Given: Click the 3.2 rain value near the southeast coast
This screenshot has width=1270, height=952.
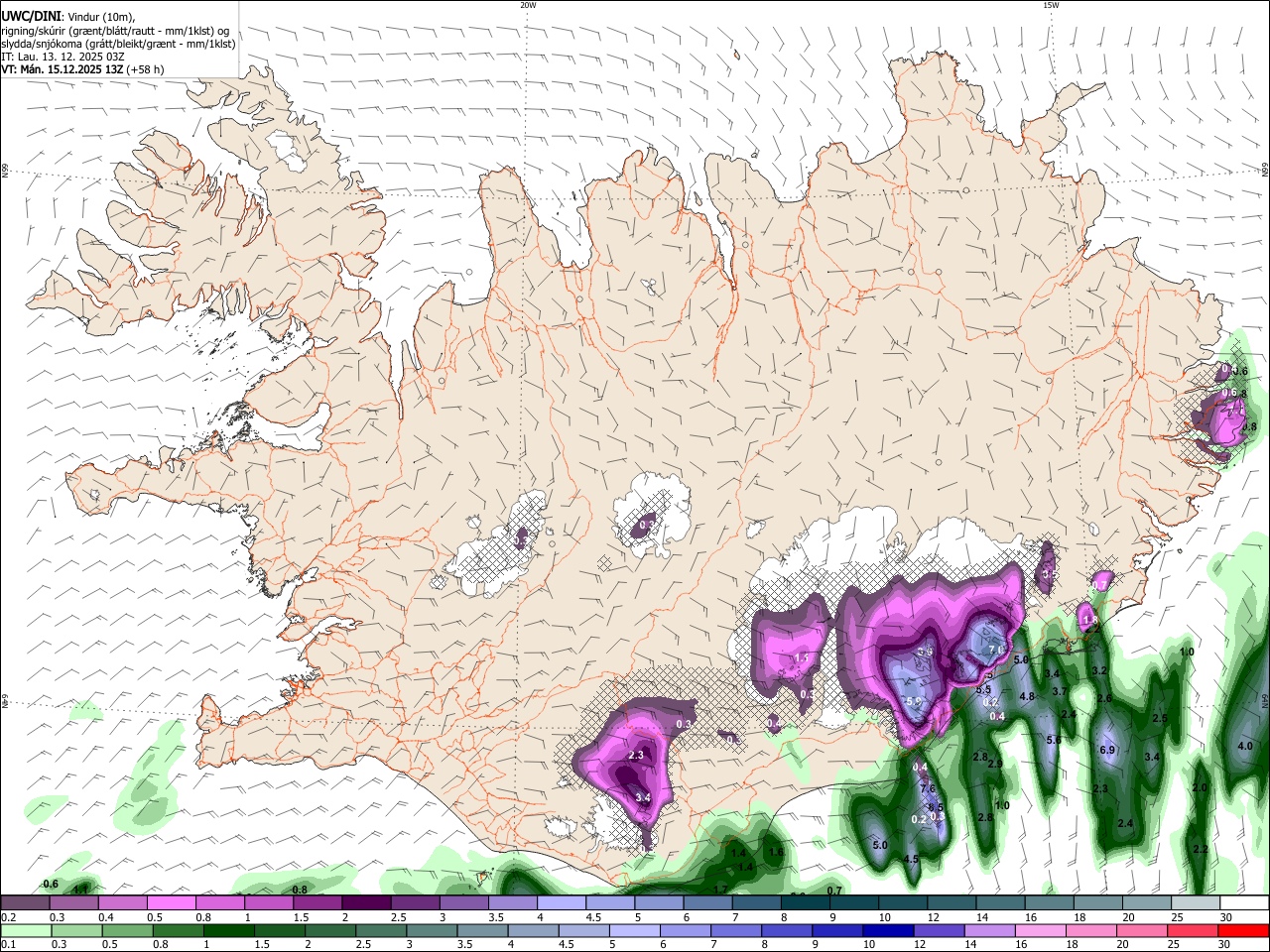Looking at the screenshot, I should tap(1099, 671).
